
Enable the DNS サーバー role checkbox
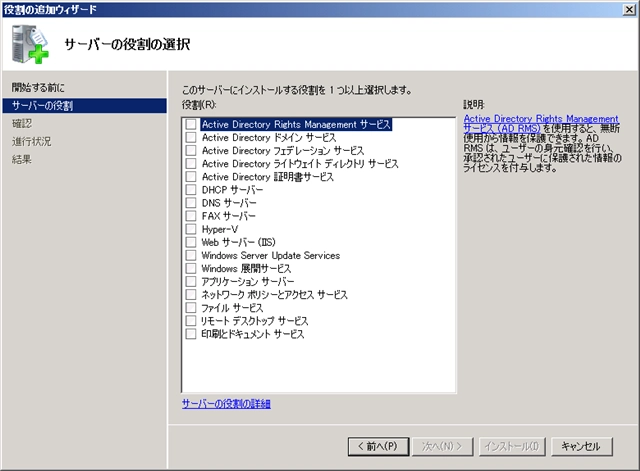click(x=191, y=202)
